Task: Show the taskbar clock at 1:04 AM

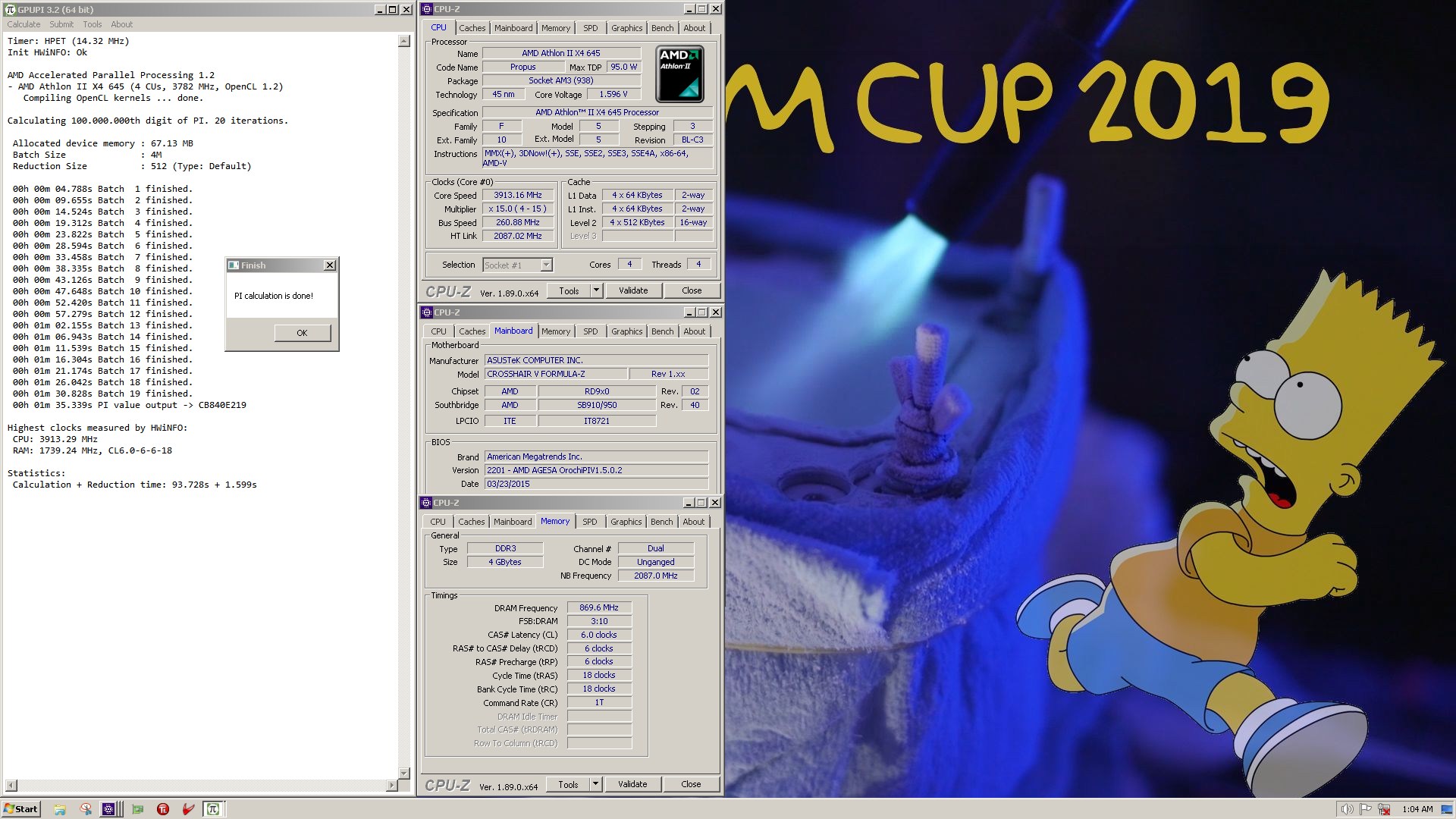Action: (x=1417, y=809)
